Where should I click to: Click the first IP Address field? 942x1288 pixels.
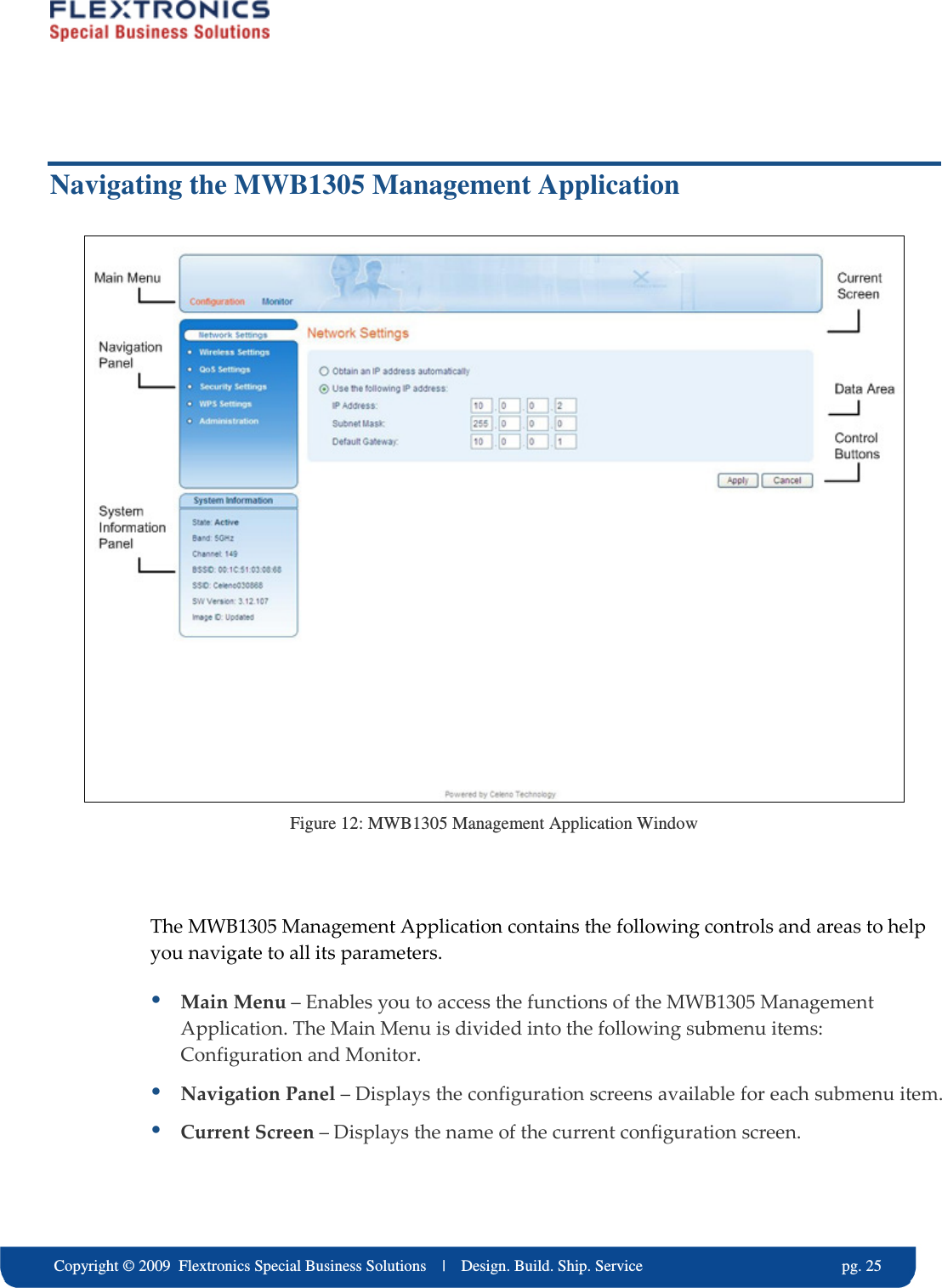coord(482,406)
